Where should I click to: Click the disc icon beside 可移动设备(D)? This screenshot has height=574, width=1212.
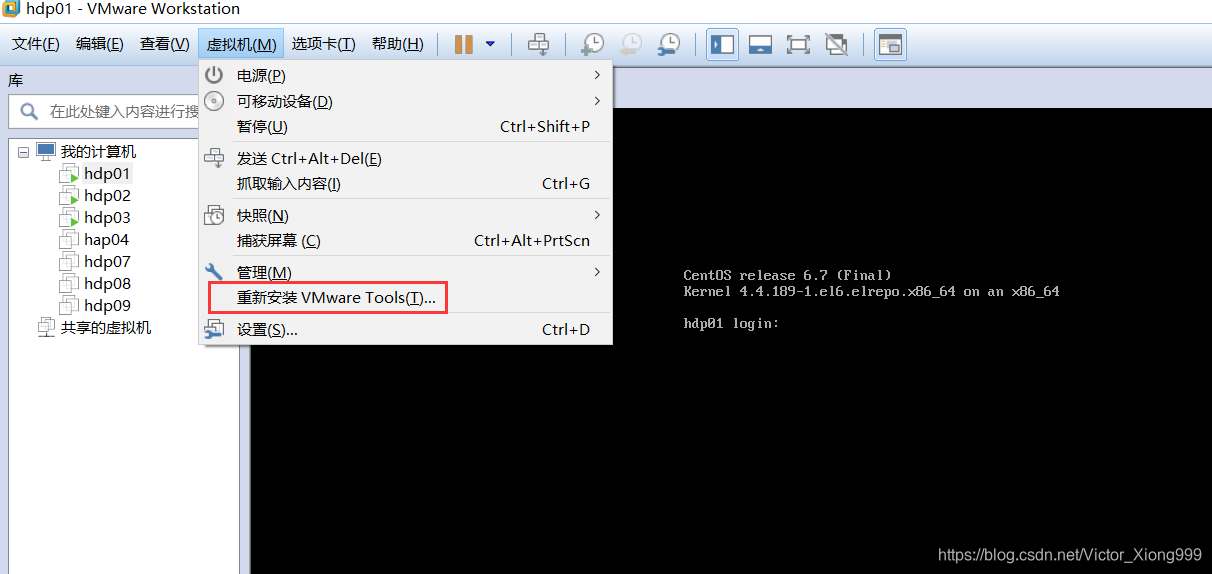(214, 101)
